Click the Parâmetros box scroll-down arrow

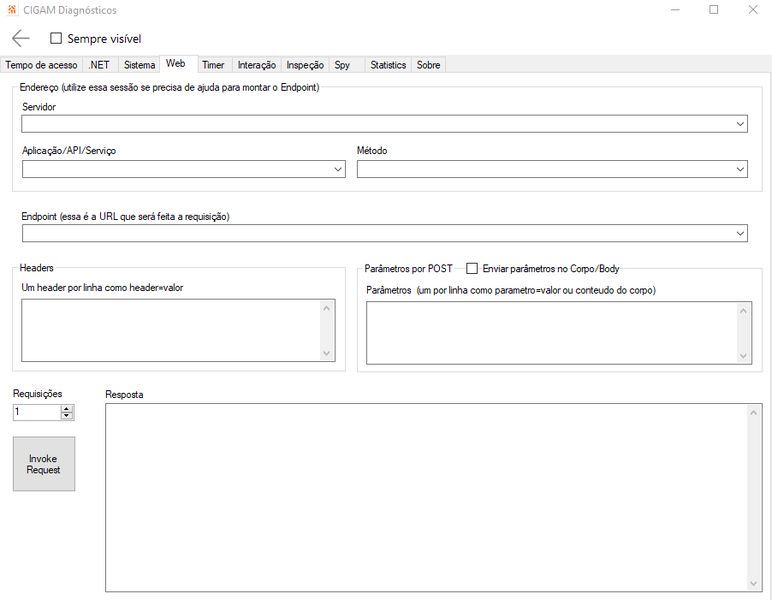[743, 356]
